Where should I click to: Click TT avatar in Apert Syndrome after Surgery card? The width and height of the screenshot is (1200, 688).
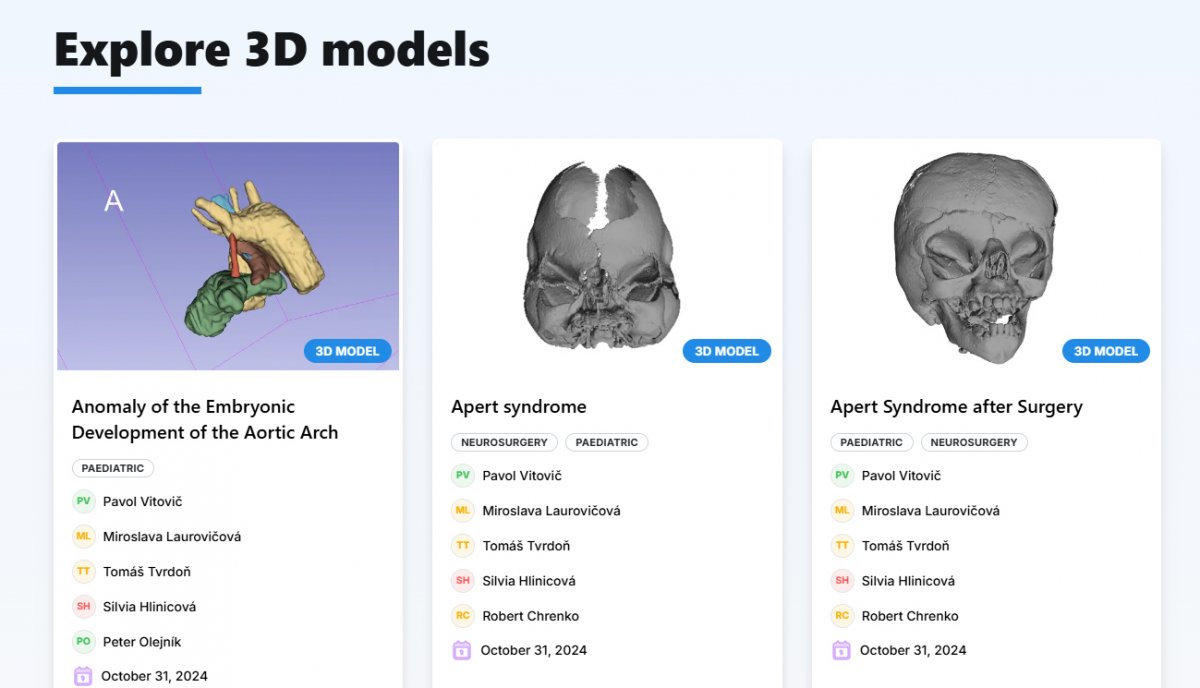click(842, 545)
